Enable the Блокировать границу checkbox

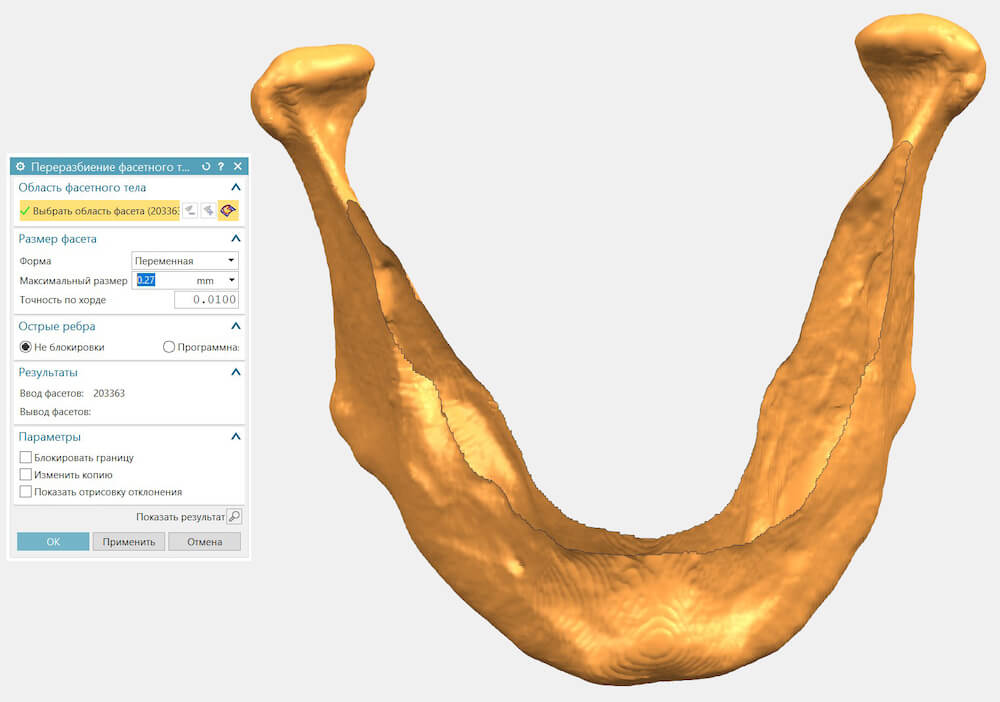pyautogui.click(x=26, y=457)
